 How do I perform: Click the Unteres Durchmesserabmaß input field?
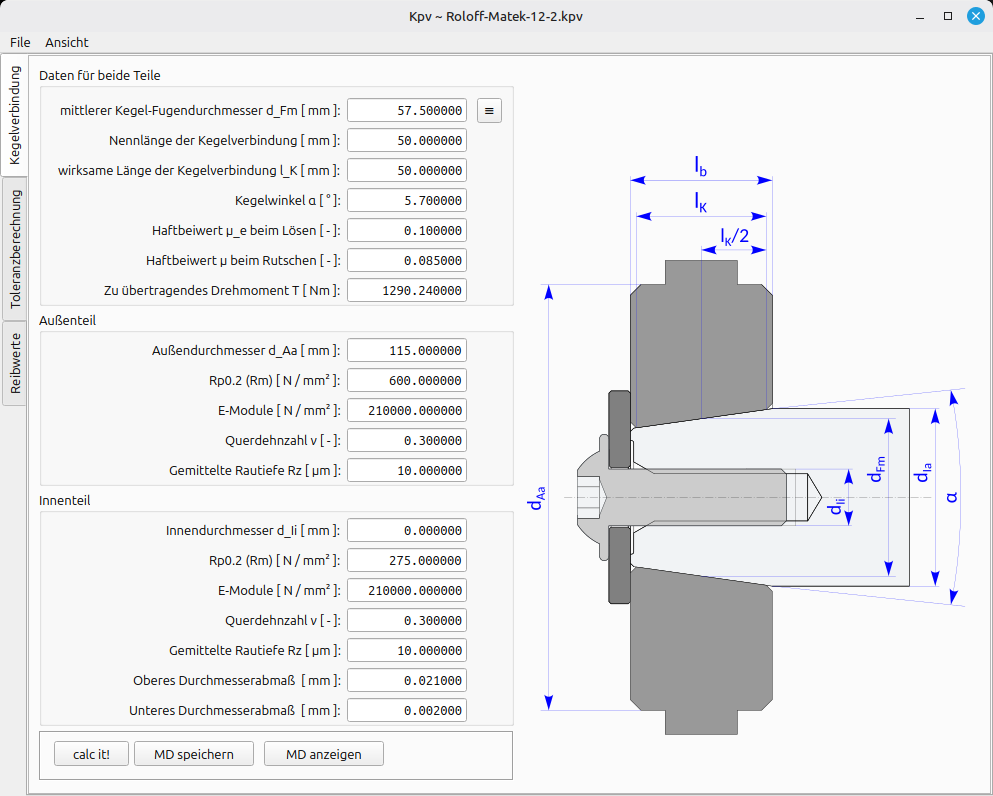pos(407,711)
